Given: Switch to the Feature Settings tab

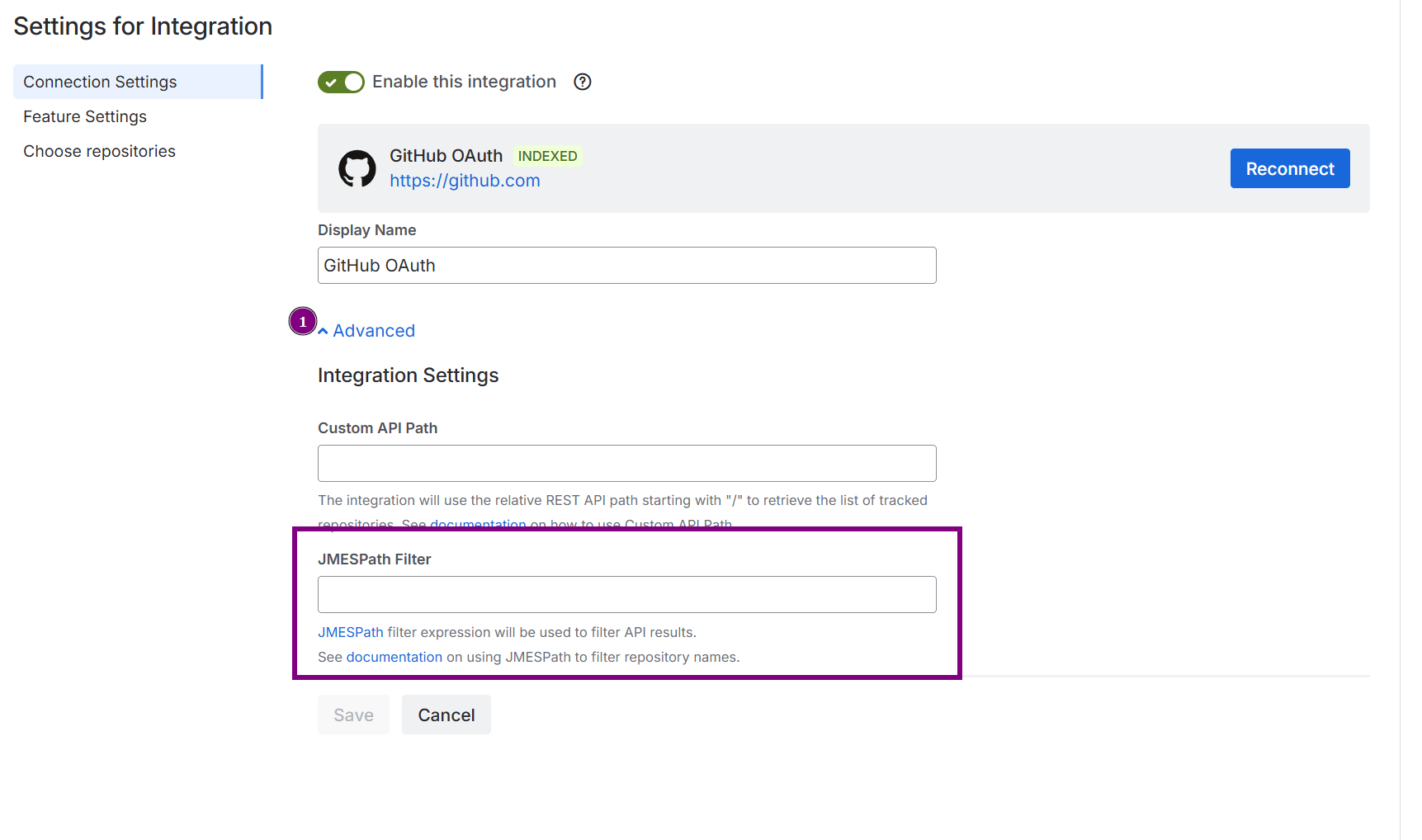Looking at the screenshot, I should point(85,116).
